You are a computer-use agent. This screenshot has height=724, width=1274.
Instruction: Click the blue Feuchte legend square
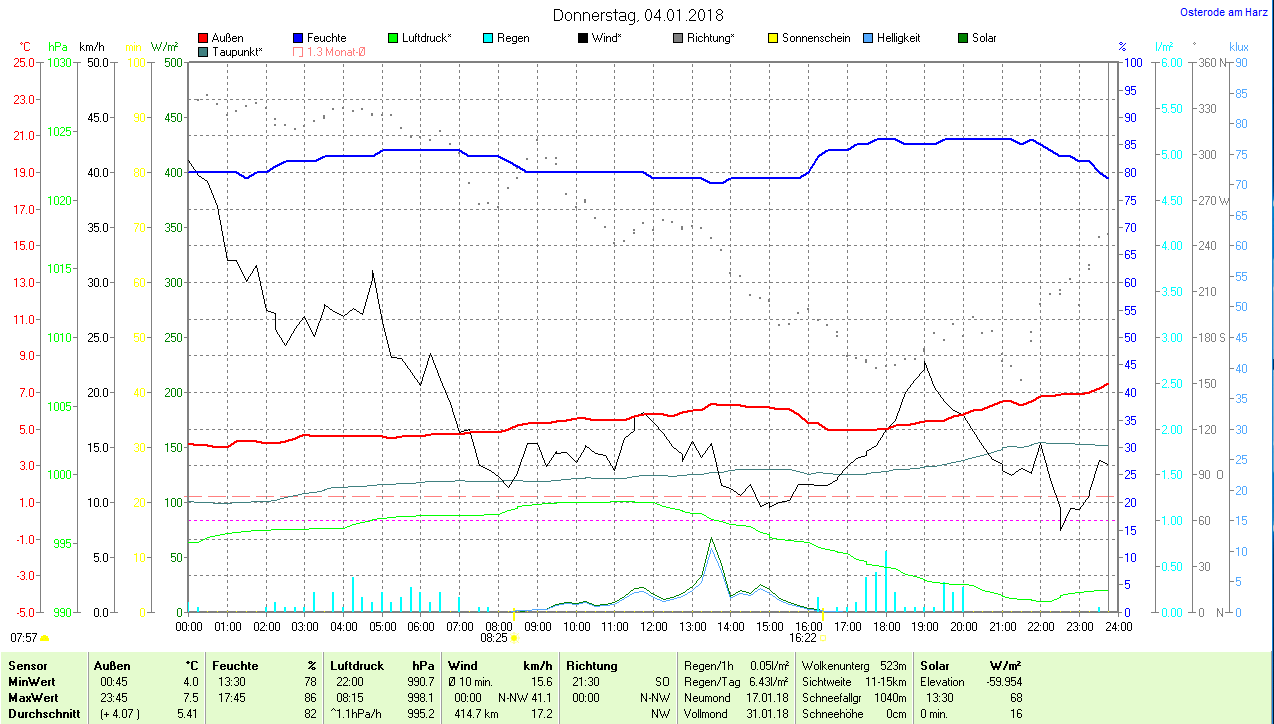click(x=299, y=38)
